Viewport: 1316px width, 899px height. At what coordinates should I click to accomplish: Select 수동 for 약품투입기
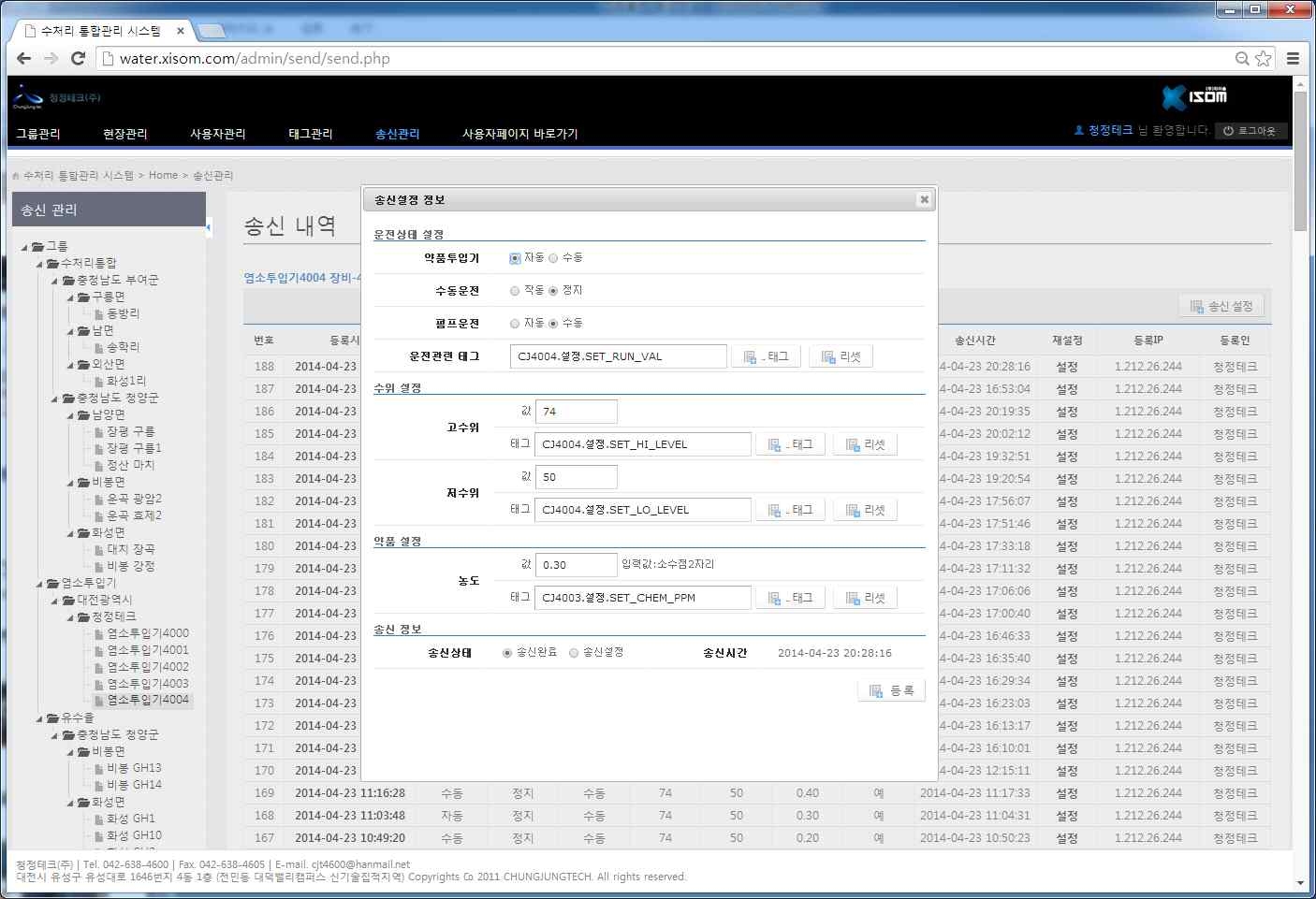click(553, 258)
